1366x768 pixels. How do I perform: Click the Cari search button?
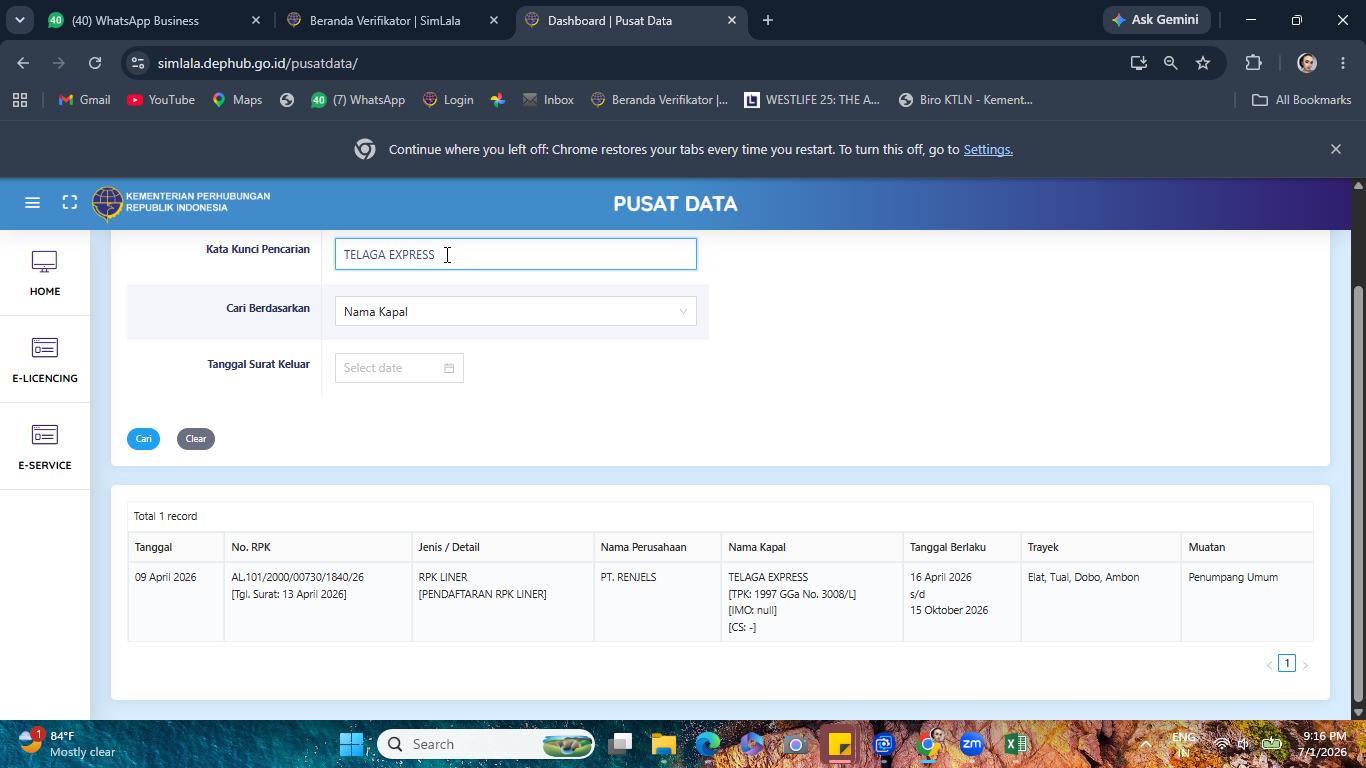(144, 439)
